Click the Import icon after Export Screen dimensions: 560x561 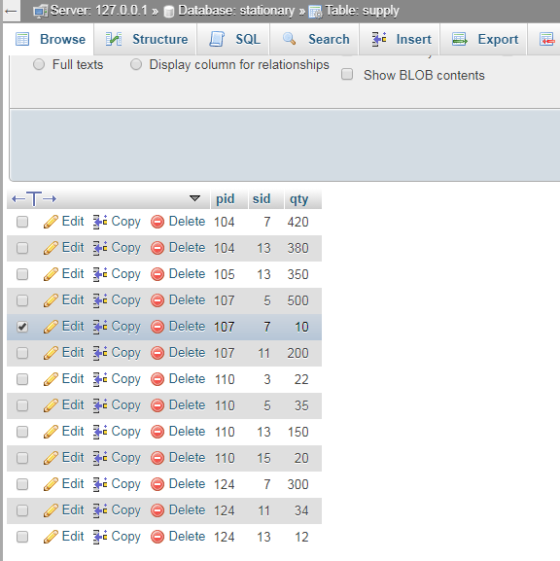pos(546,39)
